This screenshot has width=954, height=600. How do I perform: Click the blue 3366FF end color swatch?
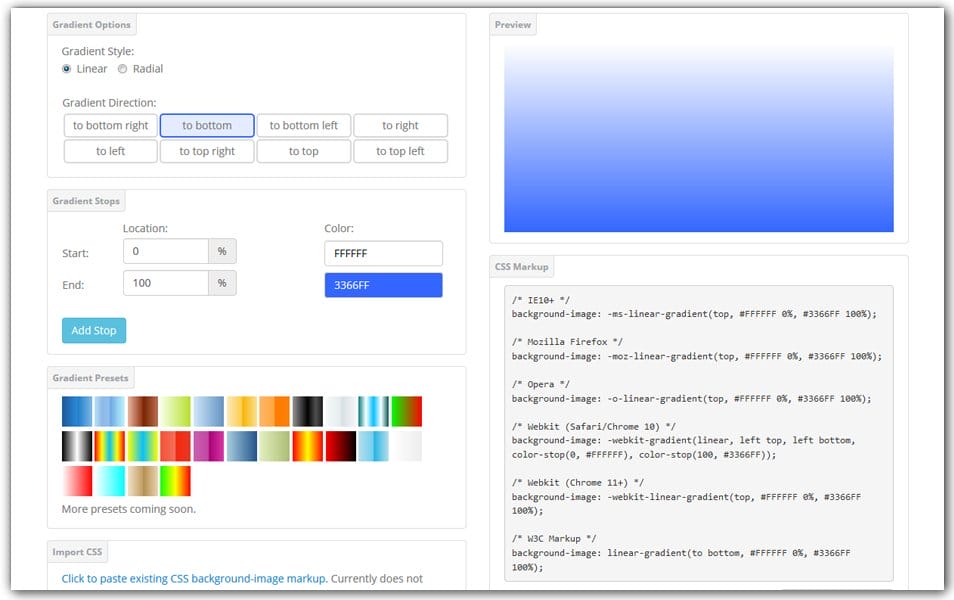tap(383, 285)
